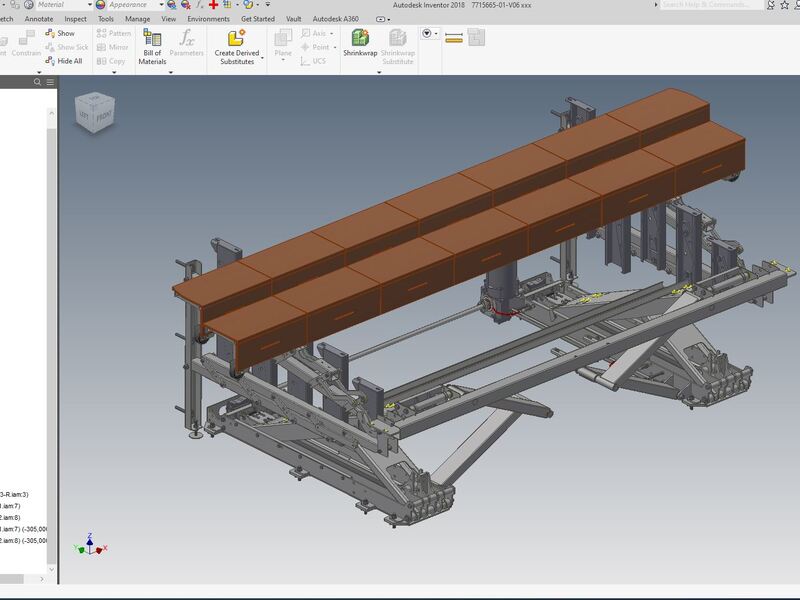Open Bill of Materials
Viewport: 800px width, 600px height.
point(152,46)
